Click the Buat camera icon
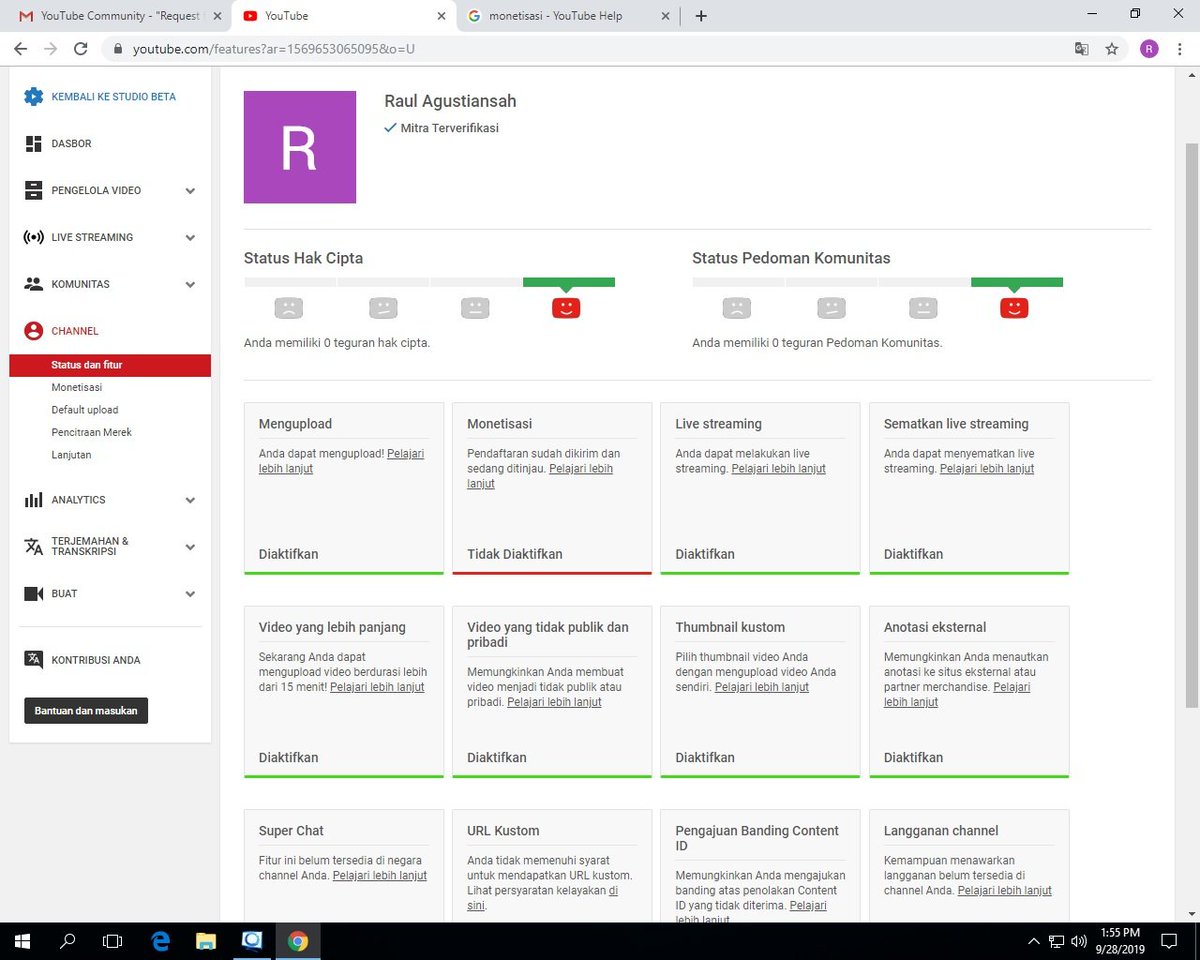Image resolution: width=1200 pixels, height=960 pixels. tap(34, 594)
